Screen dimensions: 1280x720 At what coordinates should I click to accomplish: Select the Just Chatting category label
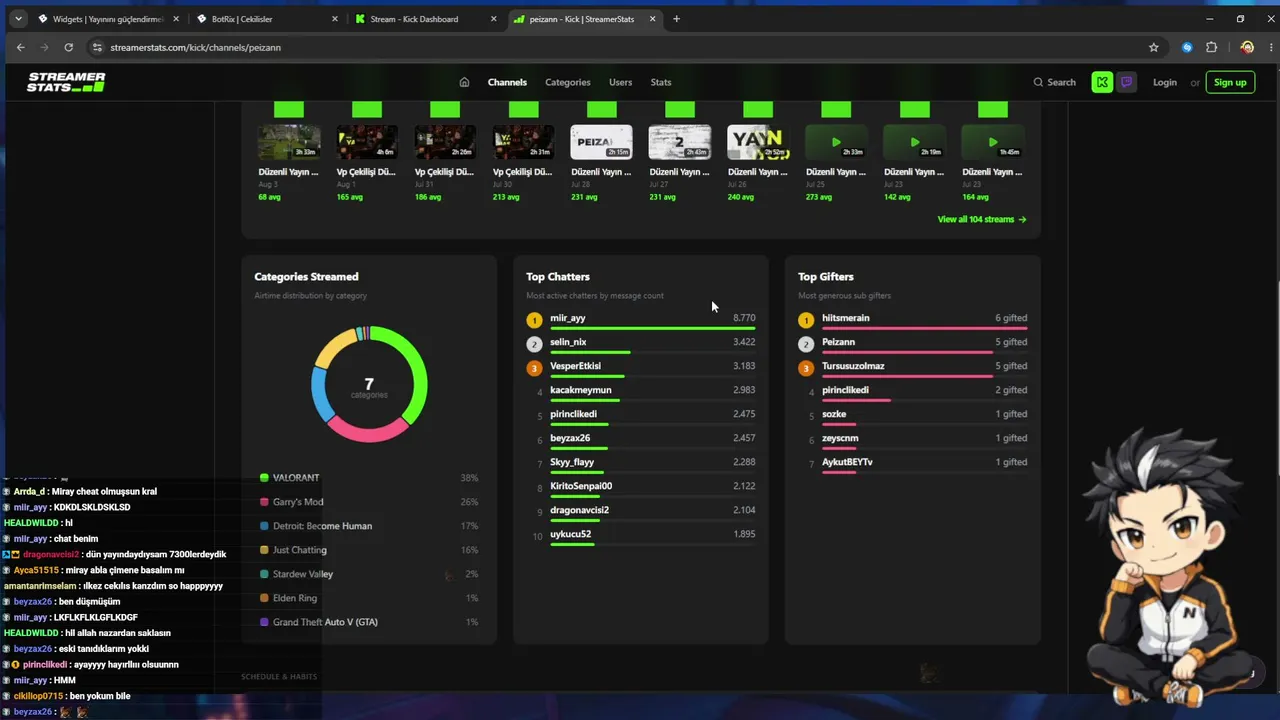tap(300, 550)
